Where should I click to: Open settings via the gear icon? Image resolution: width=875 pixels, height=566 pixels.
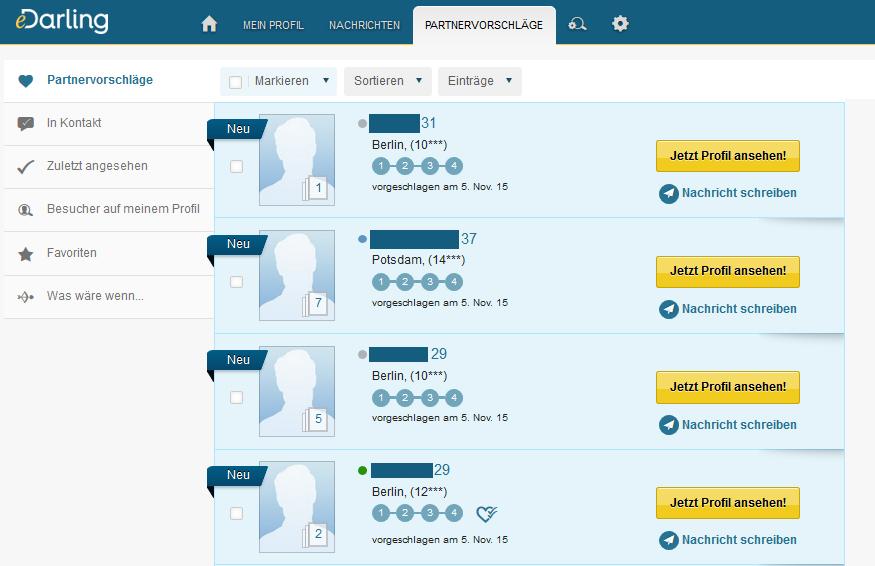coord(620,24)
